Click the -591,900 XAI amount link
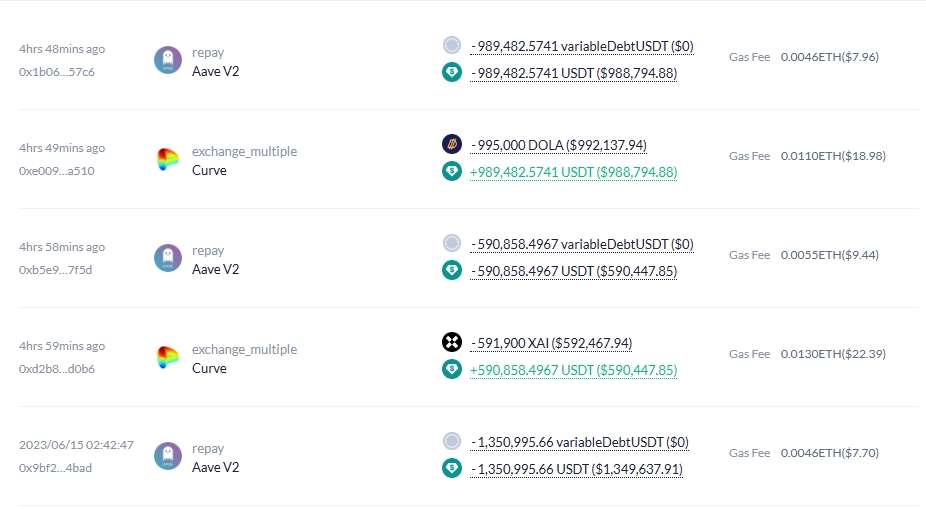 pyautogui.click(x=551, y=343)
